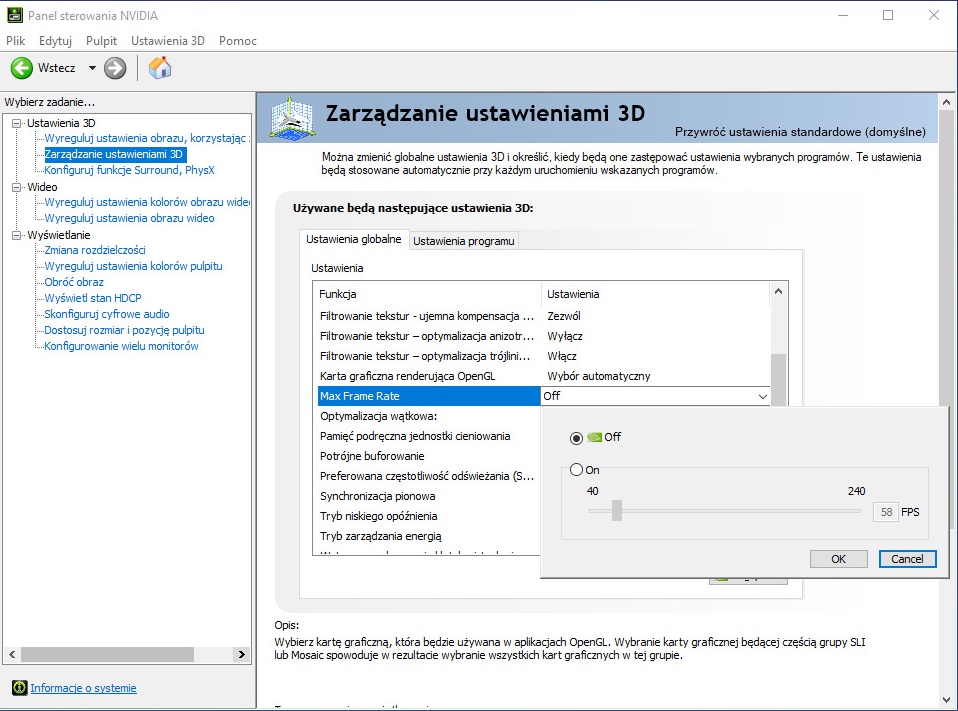Click the settings list scroll-up arrow
The width and height of the screenshot is (958, 711).
(778, 291)
